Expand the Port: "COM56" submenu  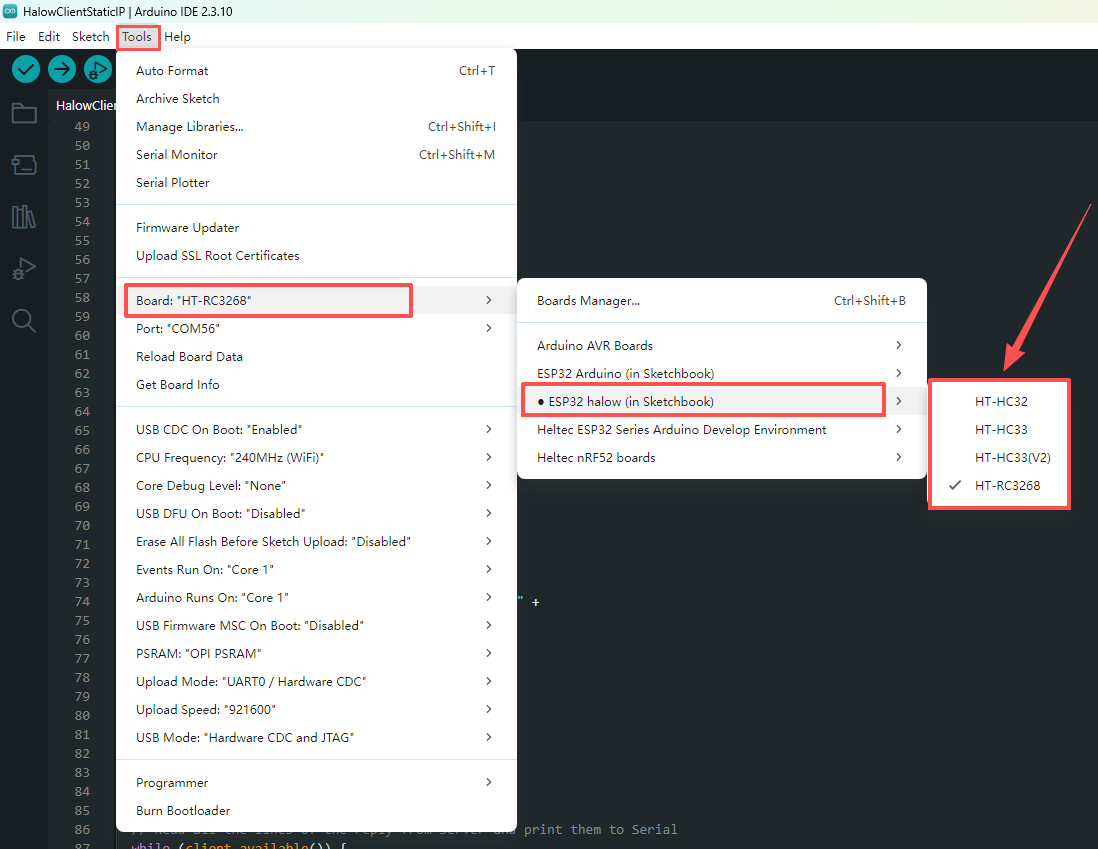[317, 329]
